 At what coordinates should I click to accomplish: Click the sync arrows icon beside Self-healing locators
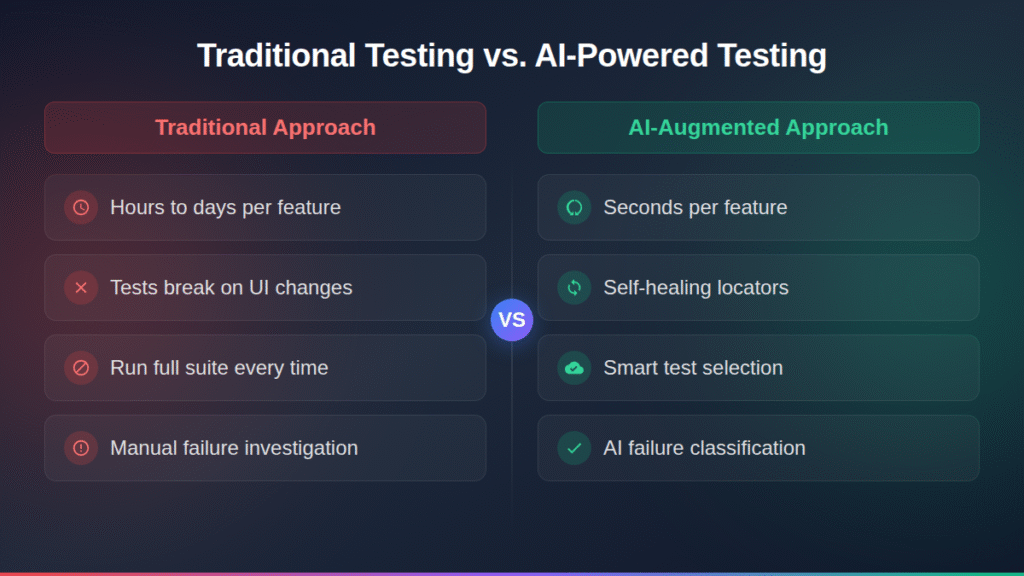click(574, 288)
